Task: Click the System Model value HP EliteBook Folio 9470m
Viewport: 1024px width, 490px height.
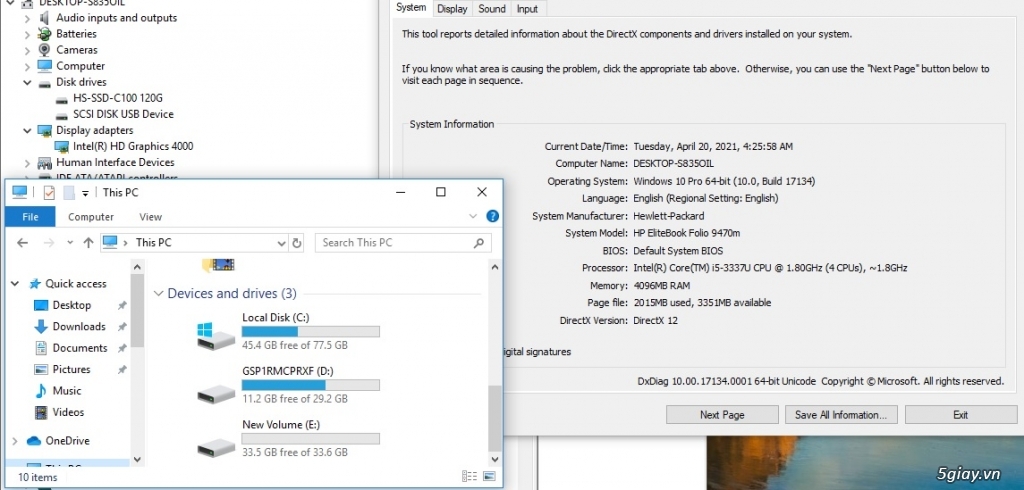Action: click(687, 233)
